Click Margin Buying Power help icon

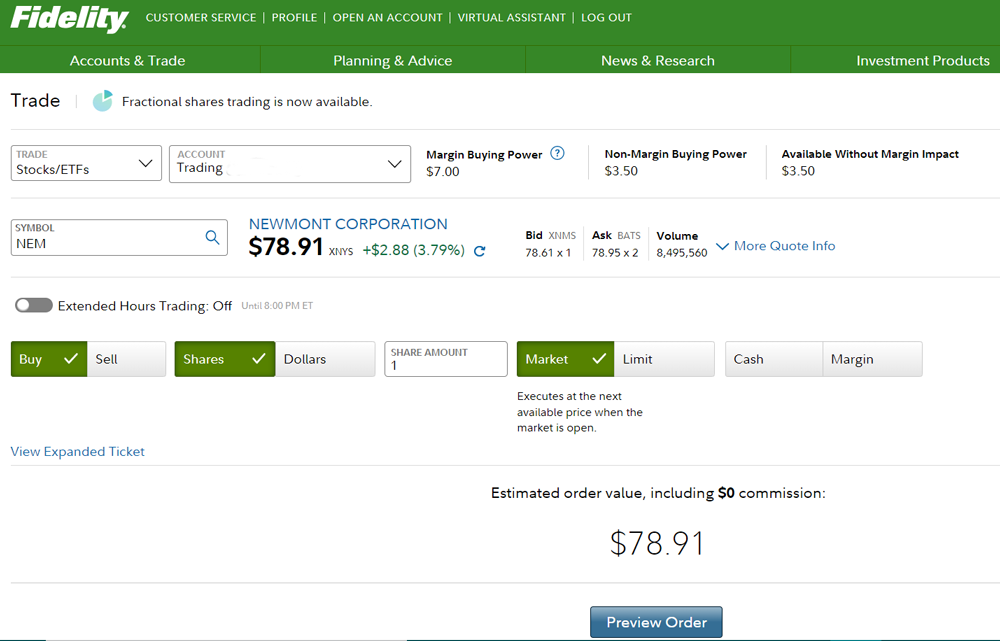(x=557, y=154)
